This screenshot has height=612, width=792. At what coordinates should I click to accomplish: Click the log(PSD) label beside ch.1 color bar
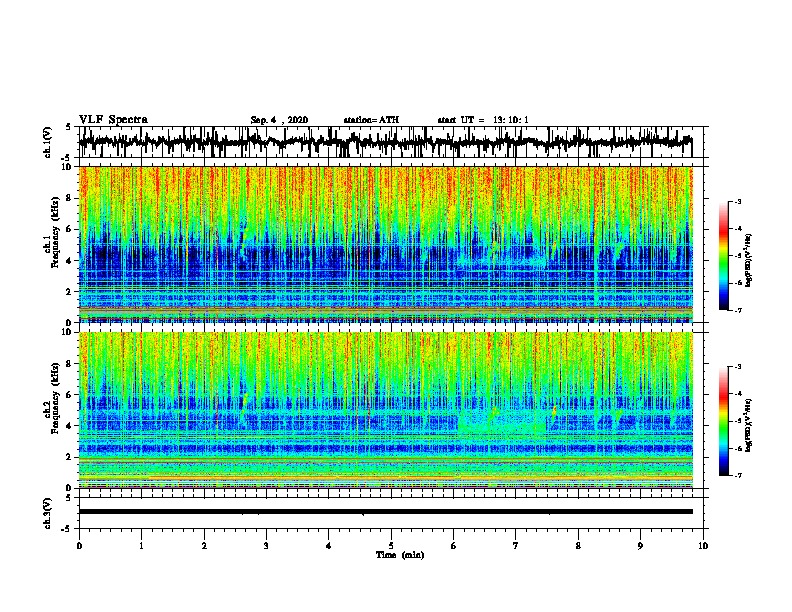tap(749, 260)
